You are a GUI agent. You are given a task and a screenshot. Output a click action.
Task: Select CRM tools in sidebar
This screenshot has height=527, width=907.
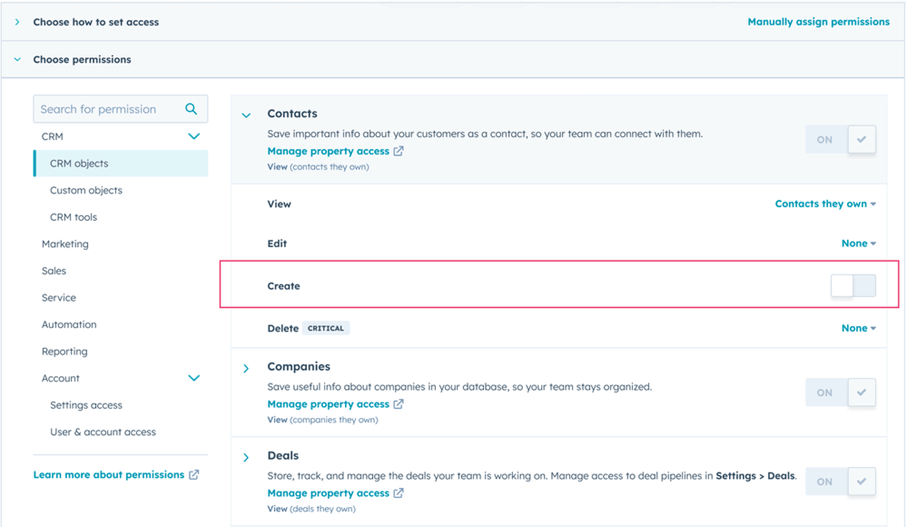pos(73,217)
